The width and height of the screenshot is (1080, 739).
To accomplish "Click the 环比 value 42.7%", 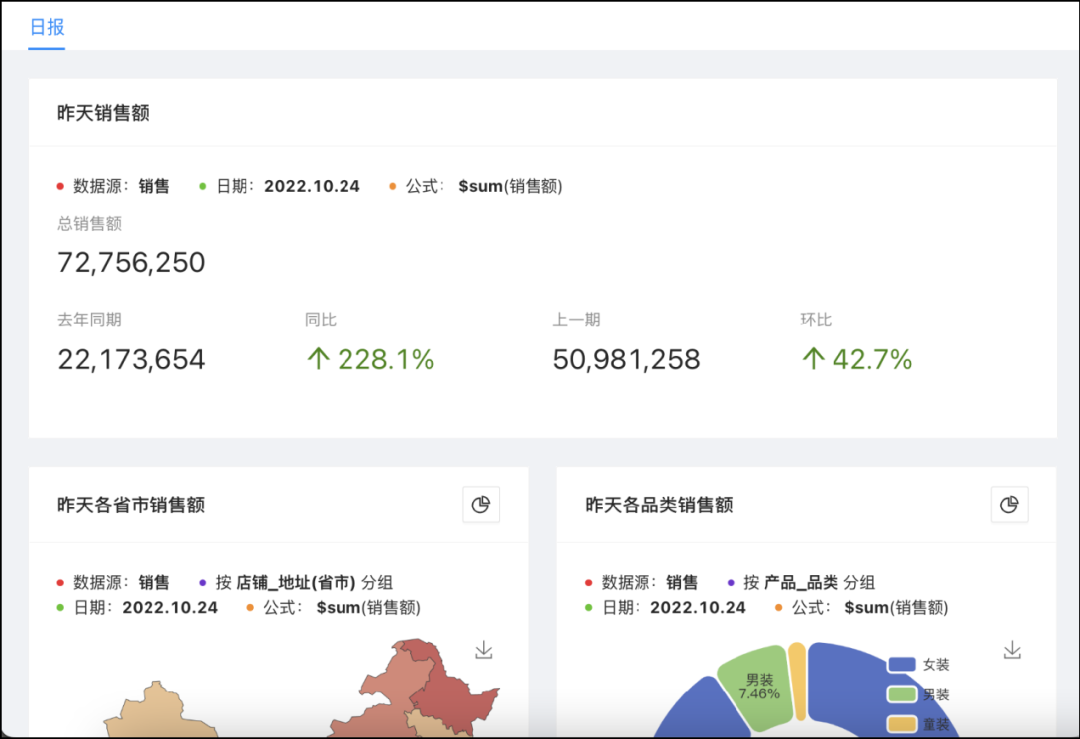I will [x=857, y=360].
